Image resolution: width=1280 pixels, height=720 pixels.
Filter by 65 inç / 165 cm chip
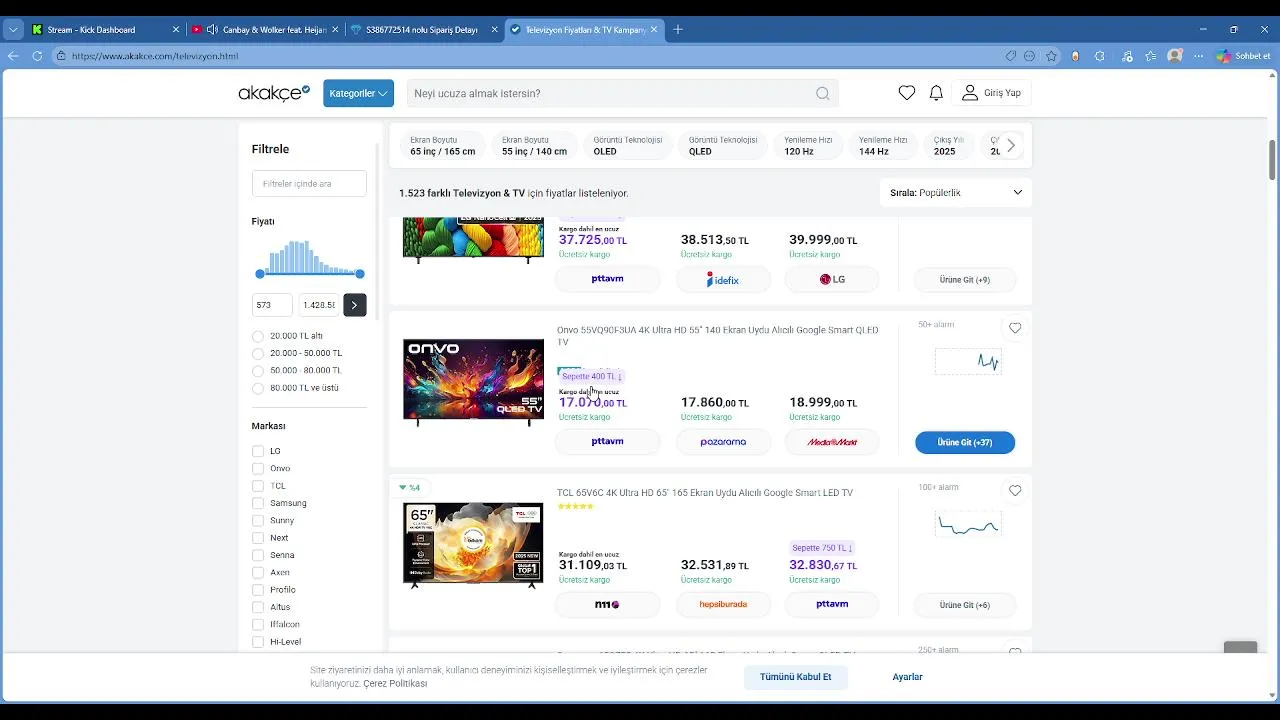click(442, 146)
